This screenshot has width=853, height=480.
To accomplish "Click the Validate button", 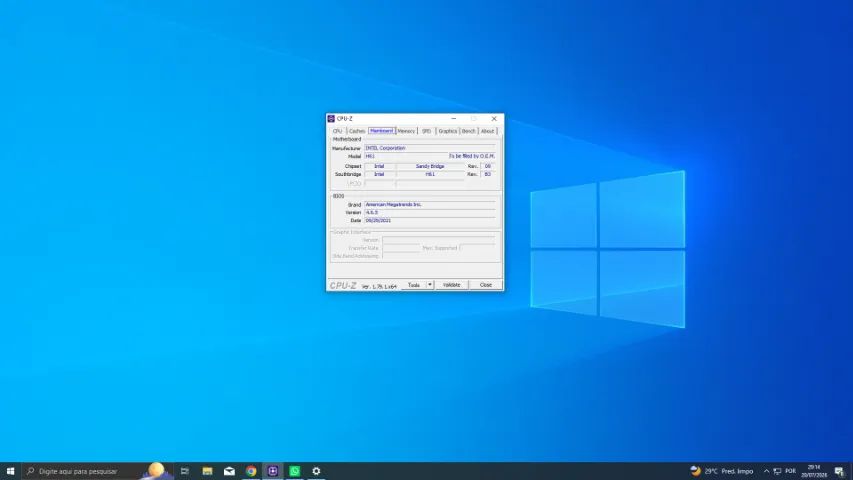I will (452, 285).
